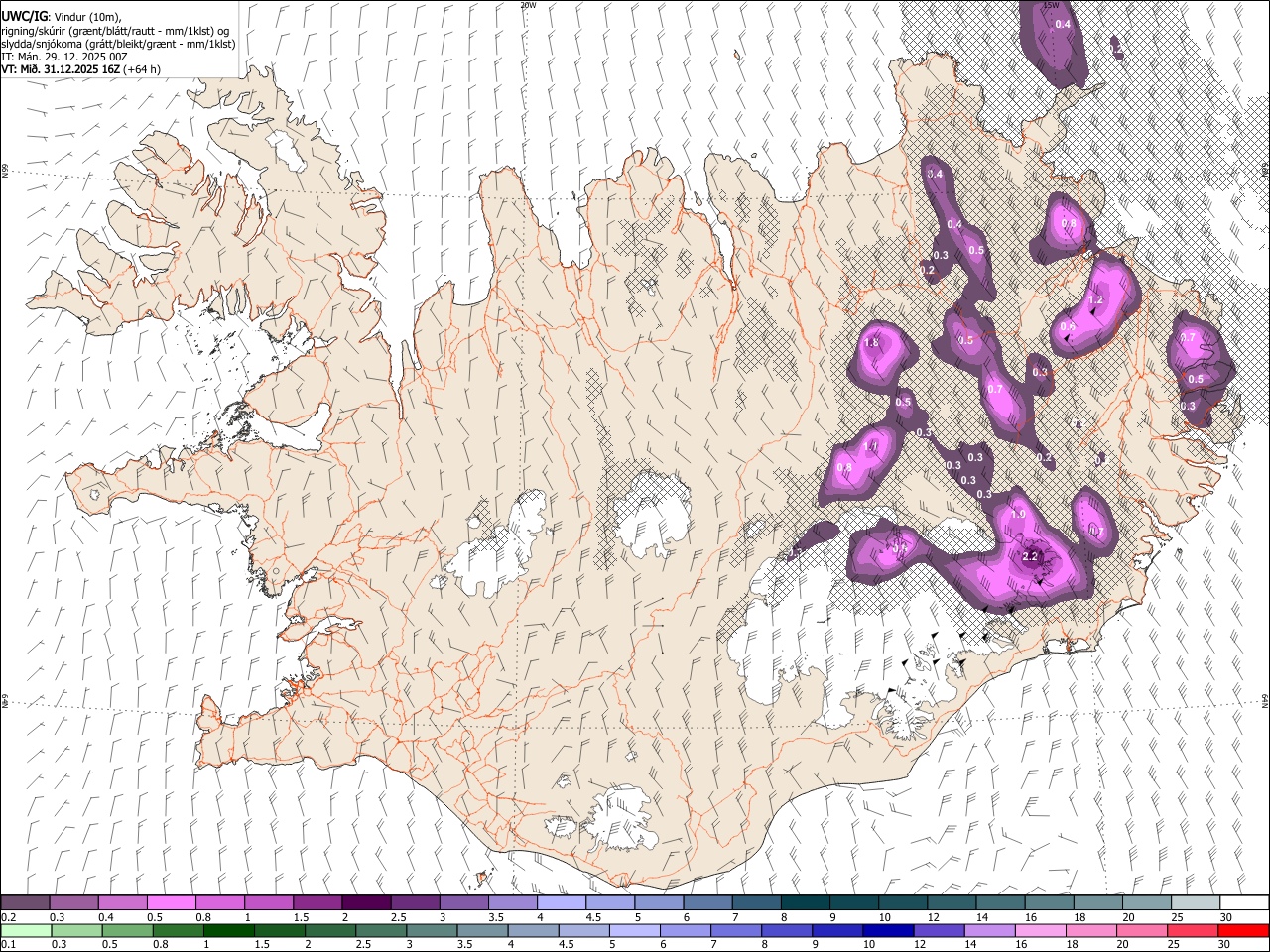Click the 'VT: Mið. 31.12.2025 16Z (+64 h)' line

pyautogui.click(x=80, y=69)
